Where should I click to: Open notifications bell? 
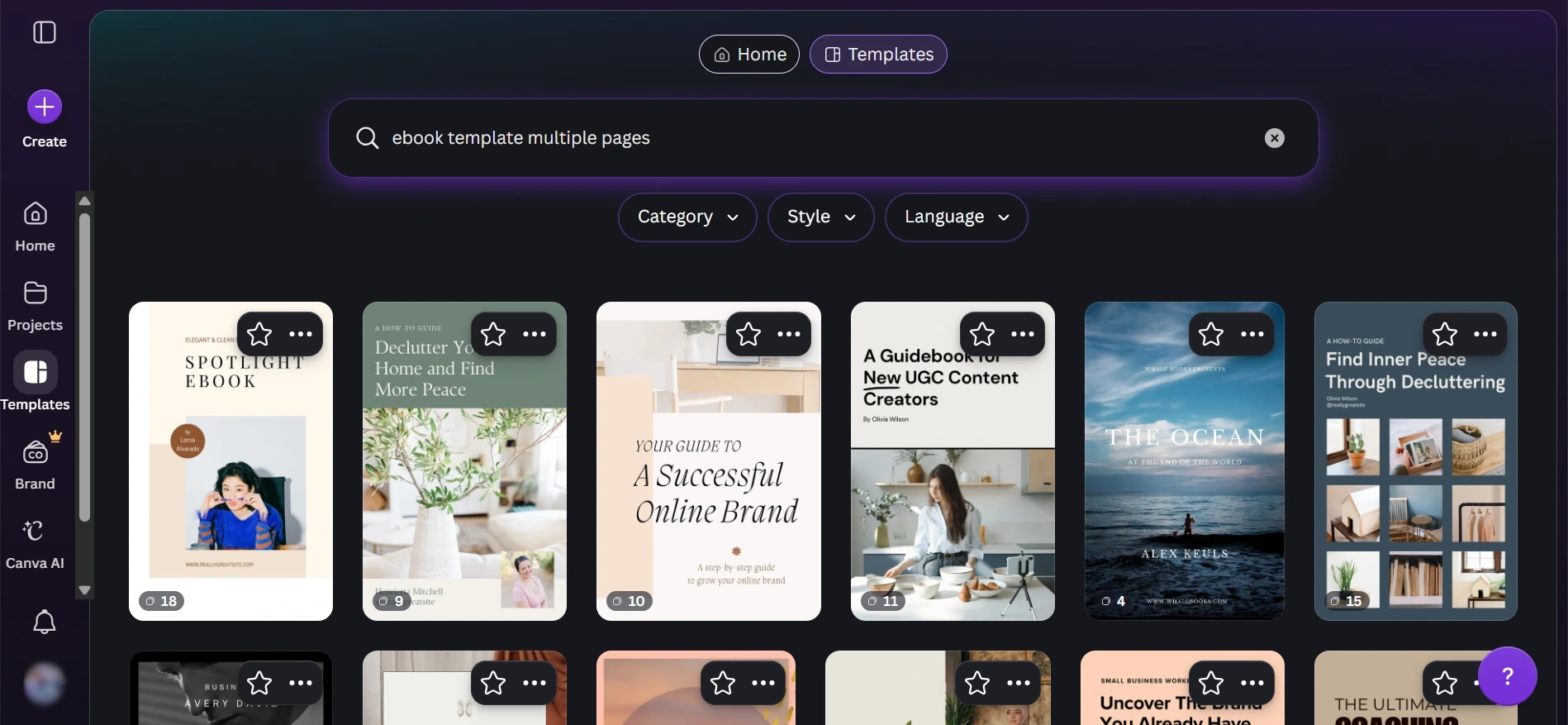tap(45, 622)
